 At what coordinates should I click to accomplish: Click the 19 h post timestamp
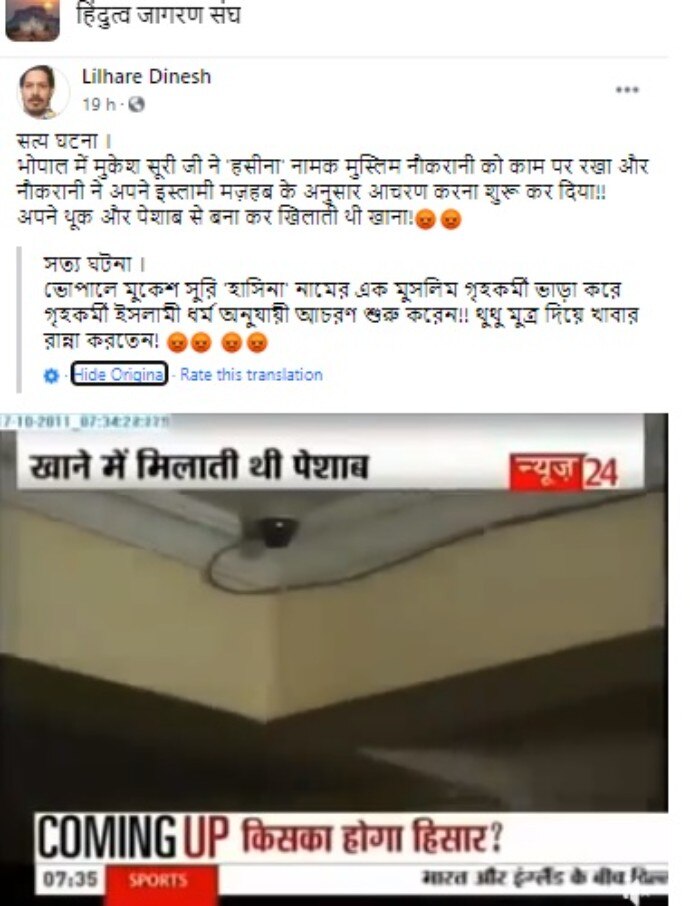99,105
